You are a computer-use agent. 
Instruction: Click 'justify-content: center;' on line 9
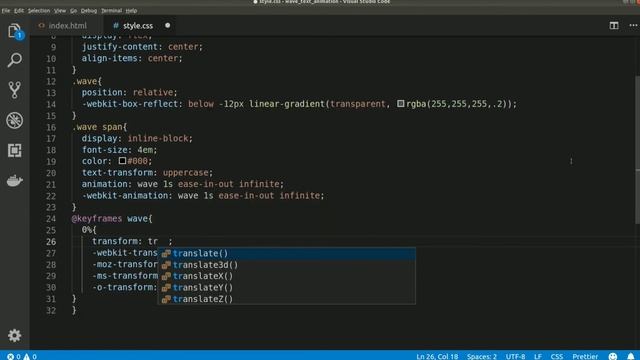142,47
